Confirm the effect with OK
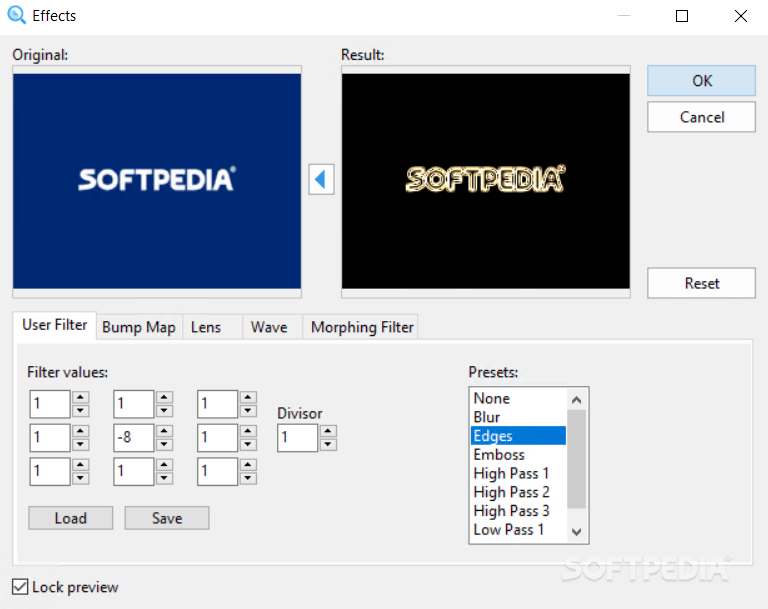 701,81
